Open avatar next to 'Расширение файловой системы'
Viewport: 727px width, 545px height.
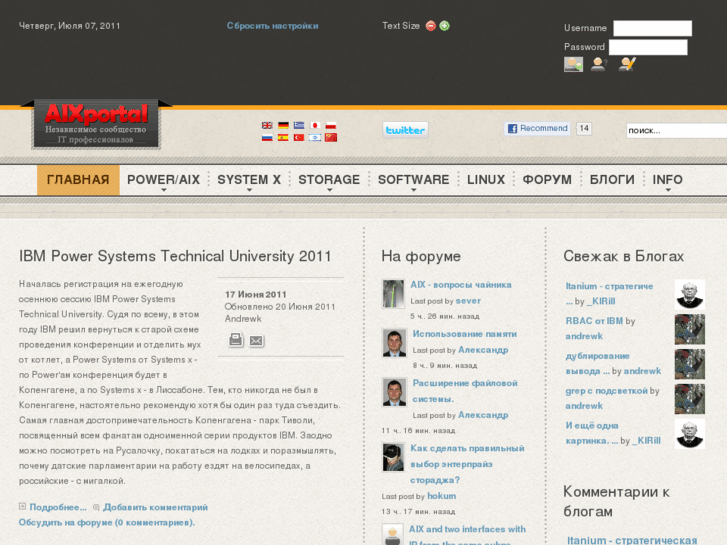point(394,392)
